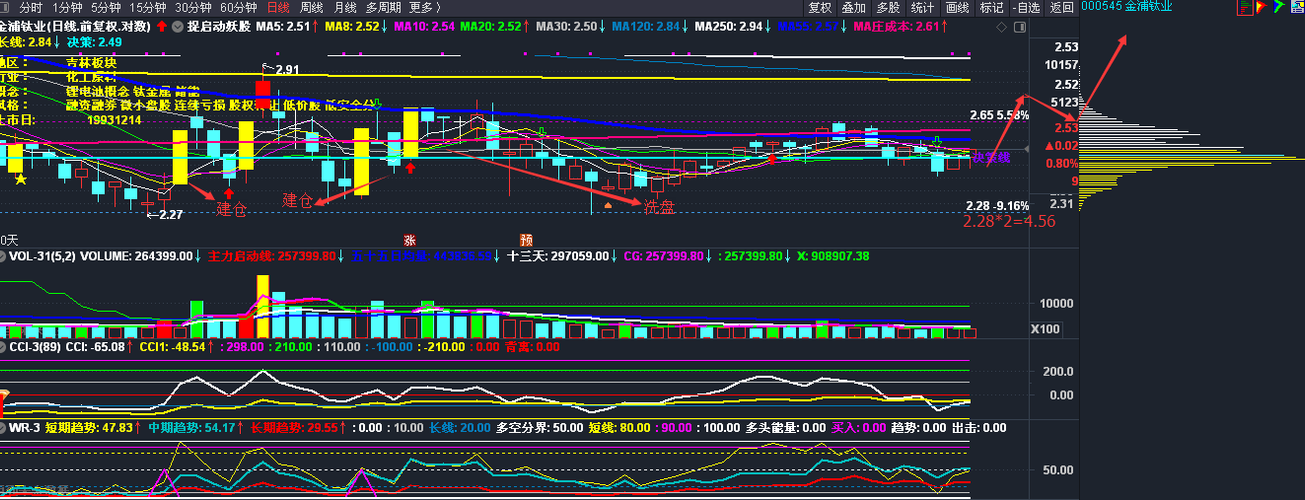Switch to the 5分钟 period tab
1305x500 pixels.
pyautogui.click(x=107, y=7)
